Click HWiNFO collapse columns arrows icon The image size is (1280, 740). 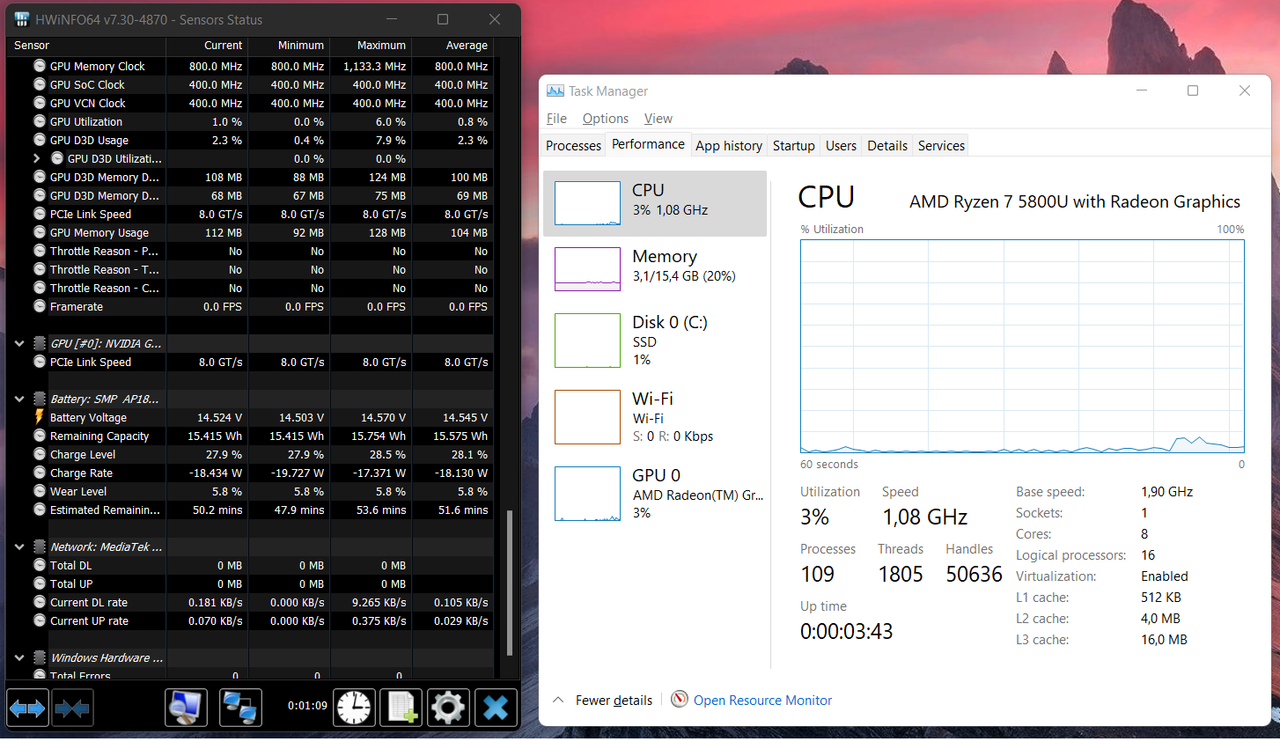(x=73, y=708)
